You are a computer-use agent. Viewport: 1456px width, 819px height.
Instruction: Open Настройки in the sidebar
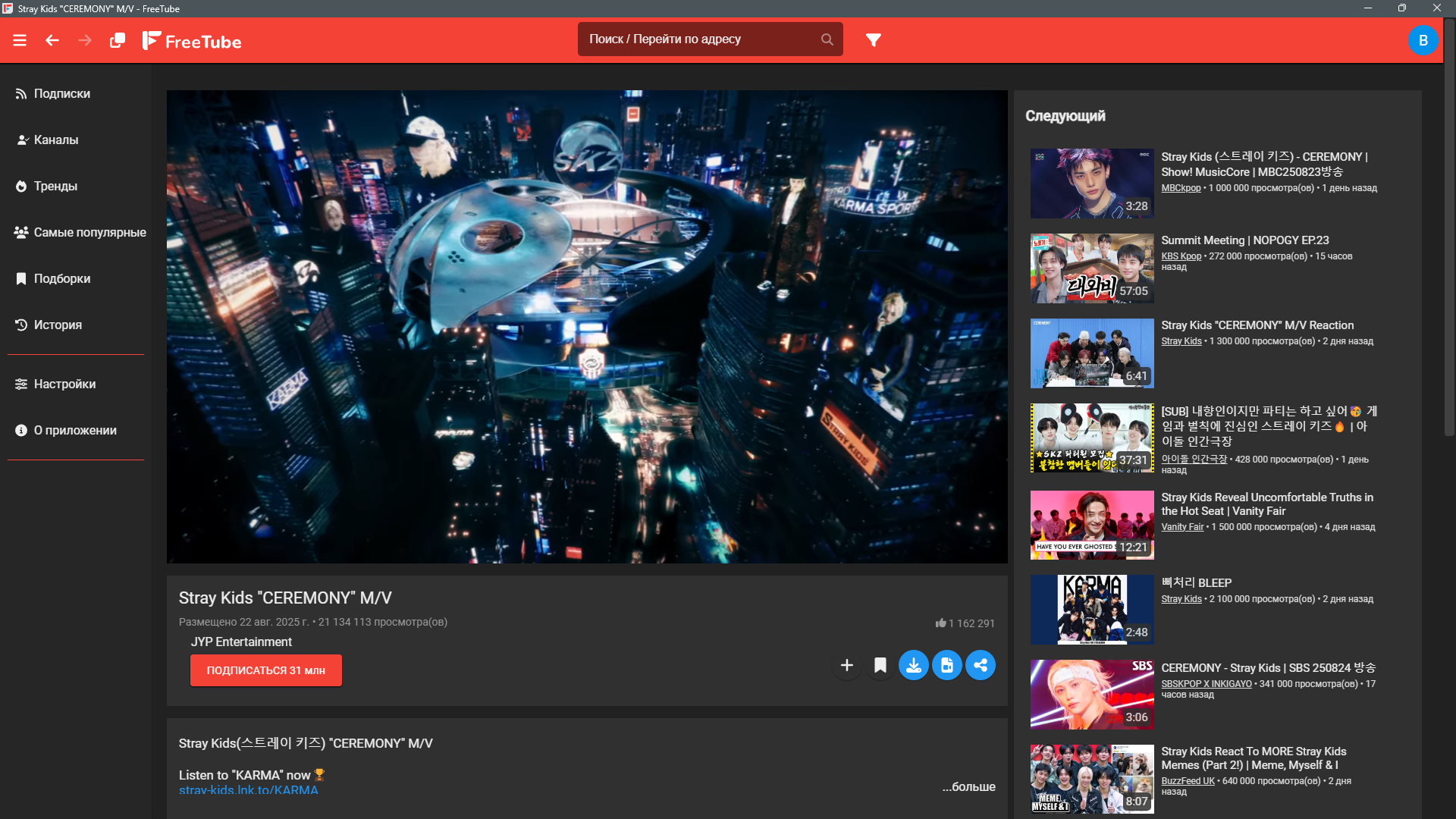(76, 384)
